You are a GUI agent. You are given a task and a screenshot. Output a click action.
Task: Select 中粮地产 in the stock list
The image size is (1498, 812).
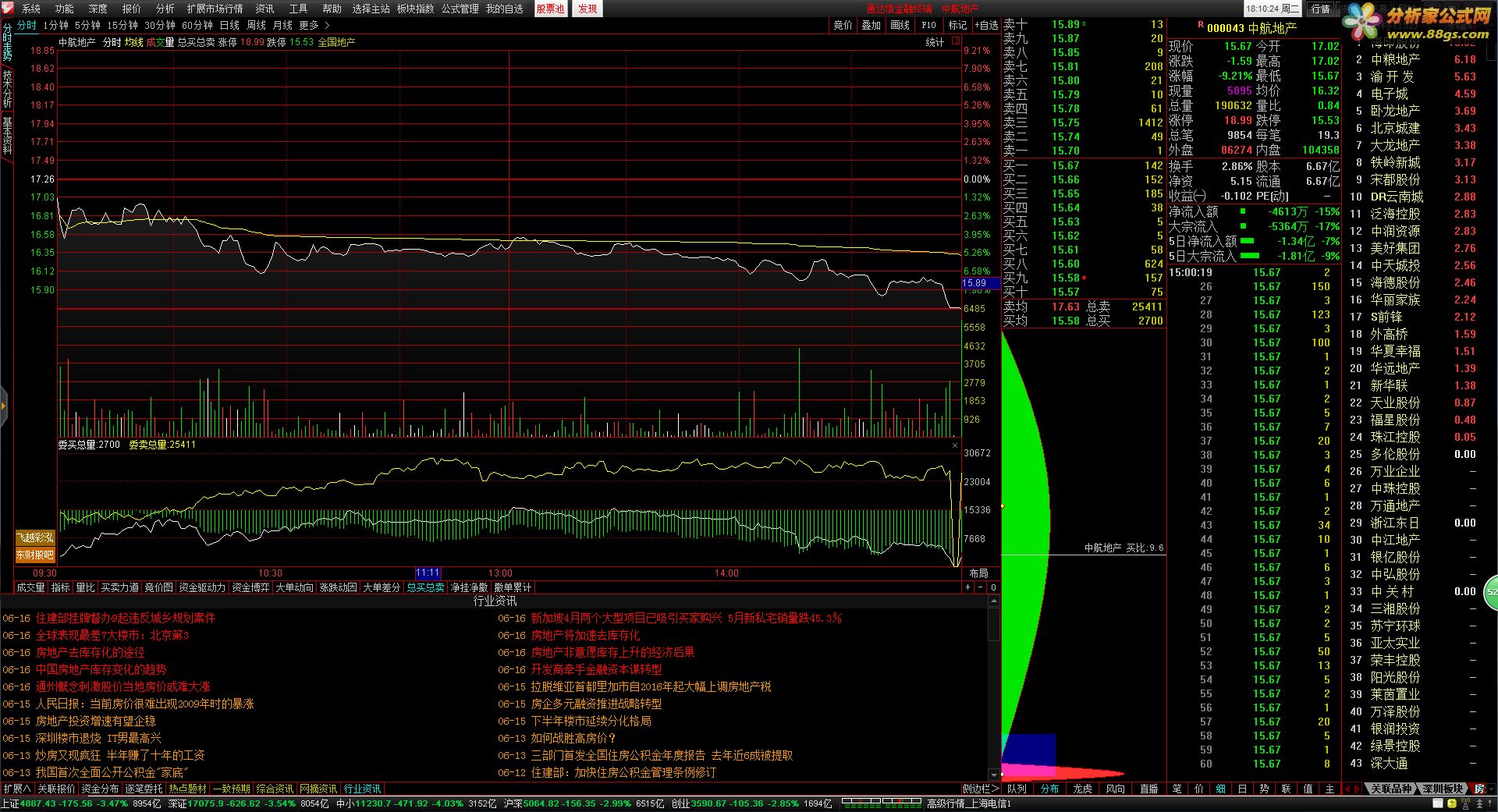(x=1396, y=59)
